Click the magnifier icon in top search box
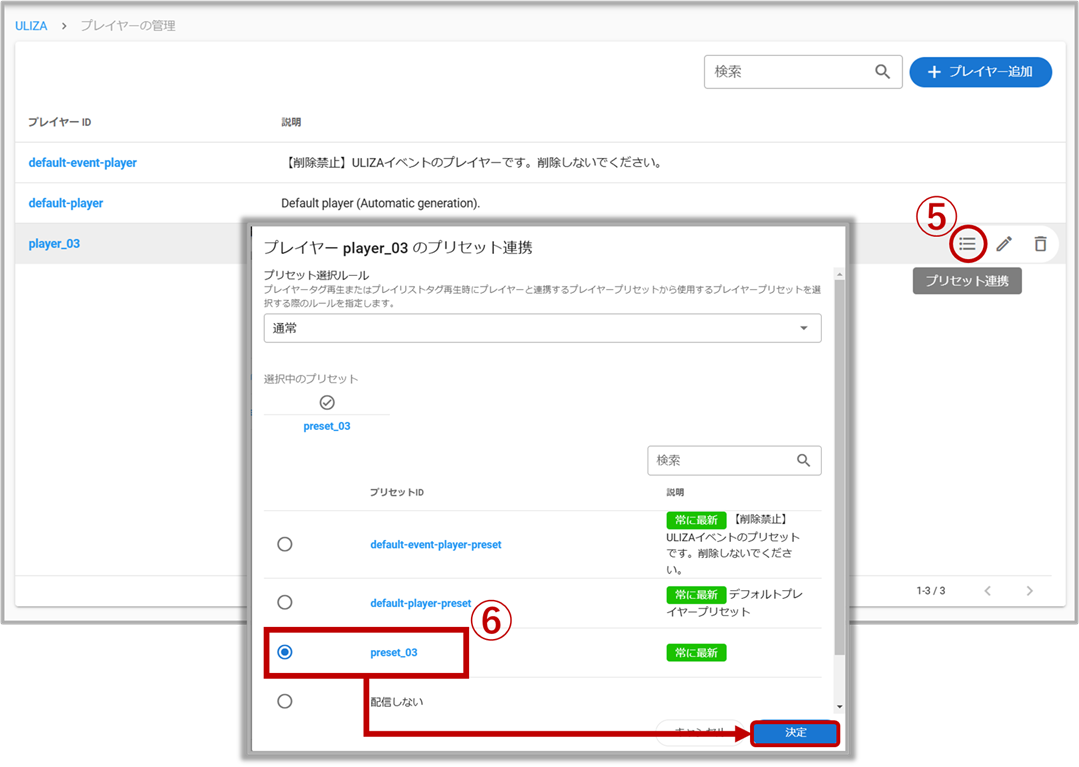The height and width of the screenshot is (767, 1079). (882, 72)
